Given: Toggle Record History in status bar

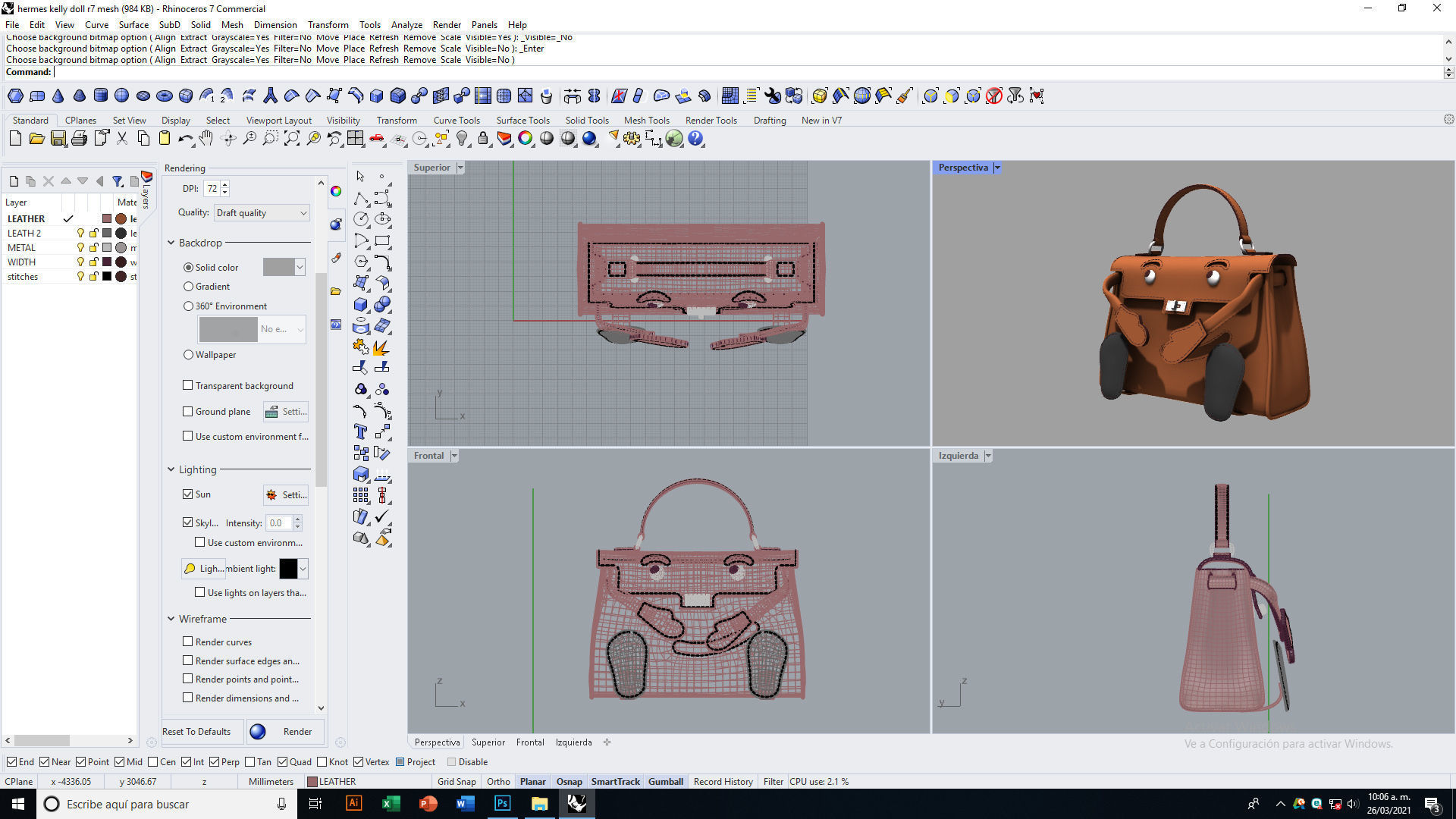Looking at the screenshot, I should coord(723,781).
